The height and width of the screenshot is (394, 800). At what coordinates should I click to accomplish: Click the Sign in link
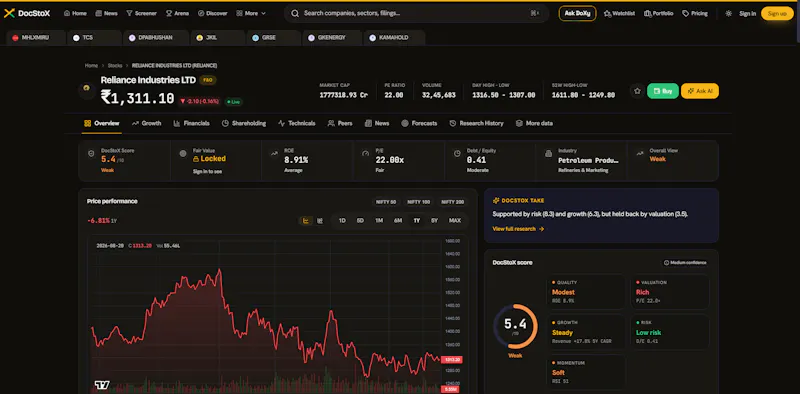(747, 14)
